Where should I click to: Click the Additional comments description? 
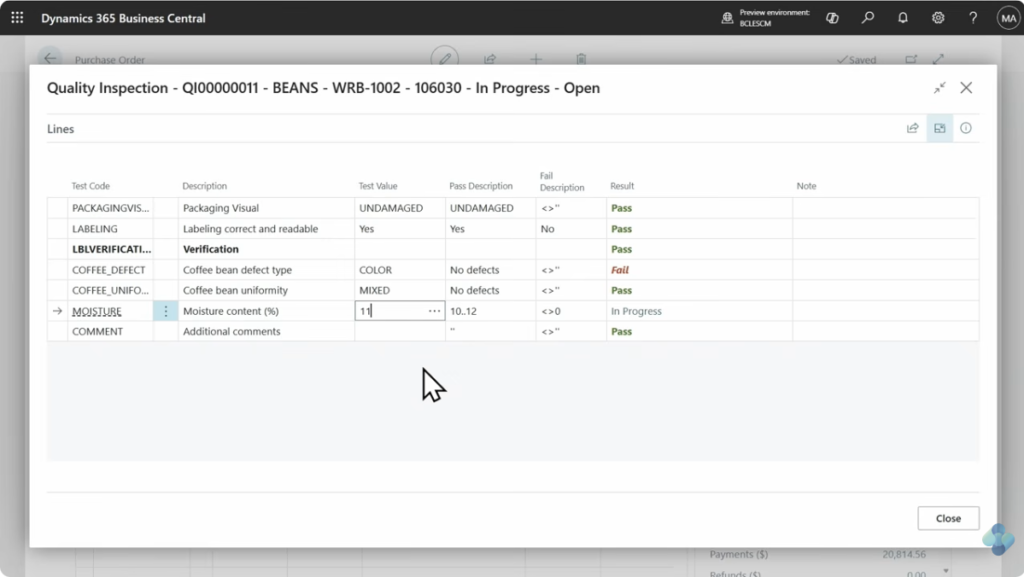266,332
